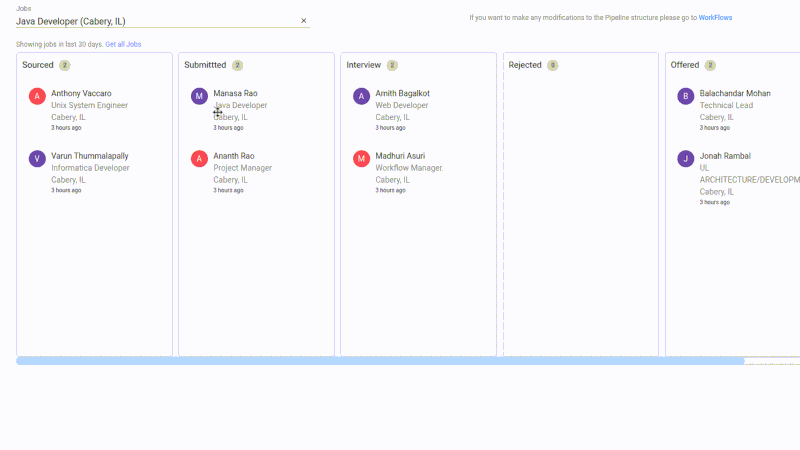Click the Offered column header
Viewport: 800px width, 450px height.
685,65
